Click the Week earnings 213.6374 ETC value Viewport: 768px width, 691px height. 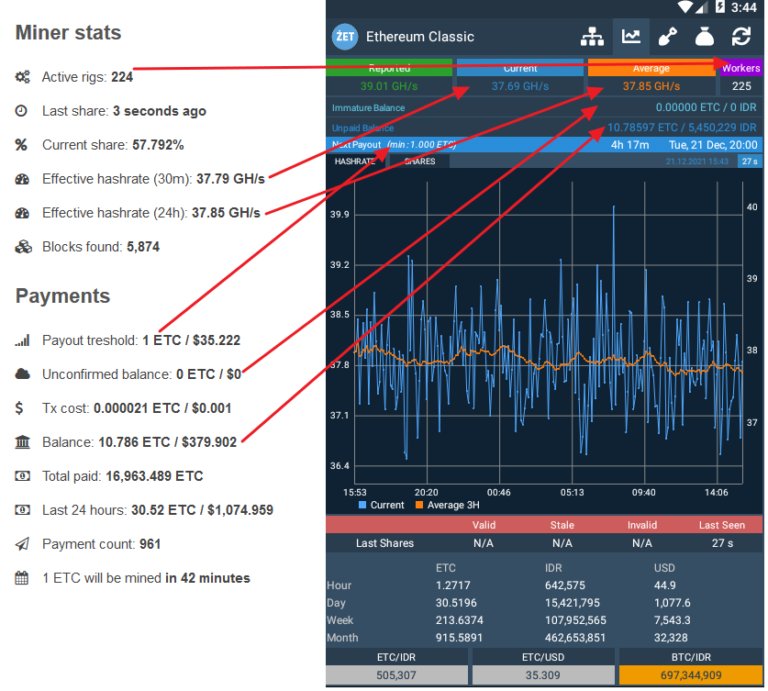(459, 620)
